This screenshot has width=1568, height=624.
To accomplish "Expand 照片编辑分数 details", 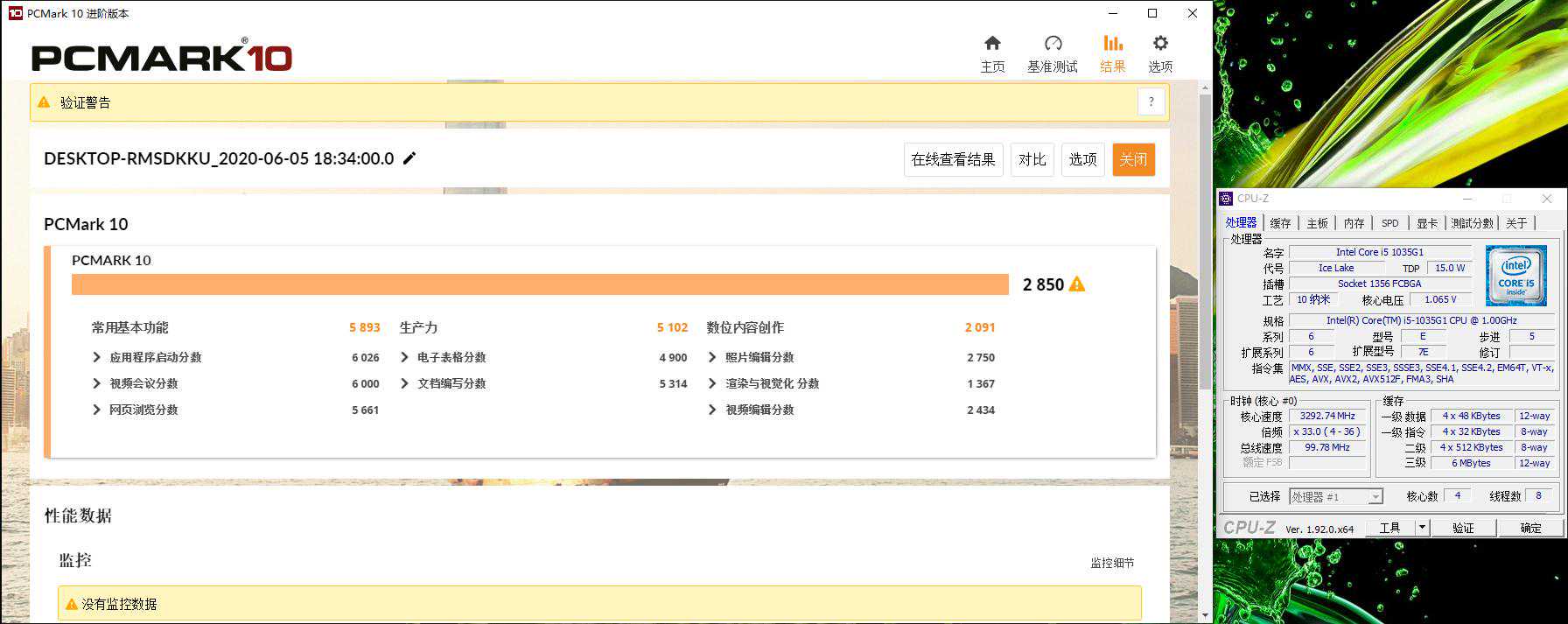I will pyautogui.click(x=712, y=357).
